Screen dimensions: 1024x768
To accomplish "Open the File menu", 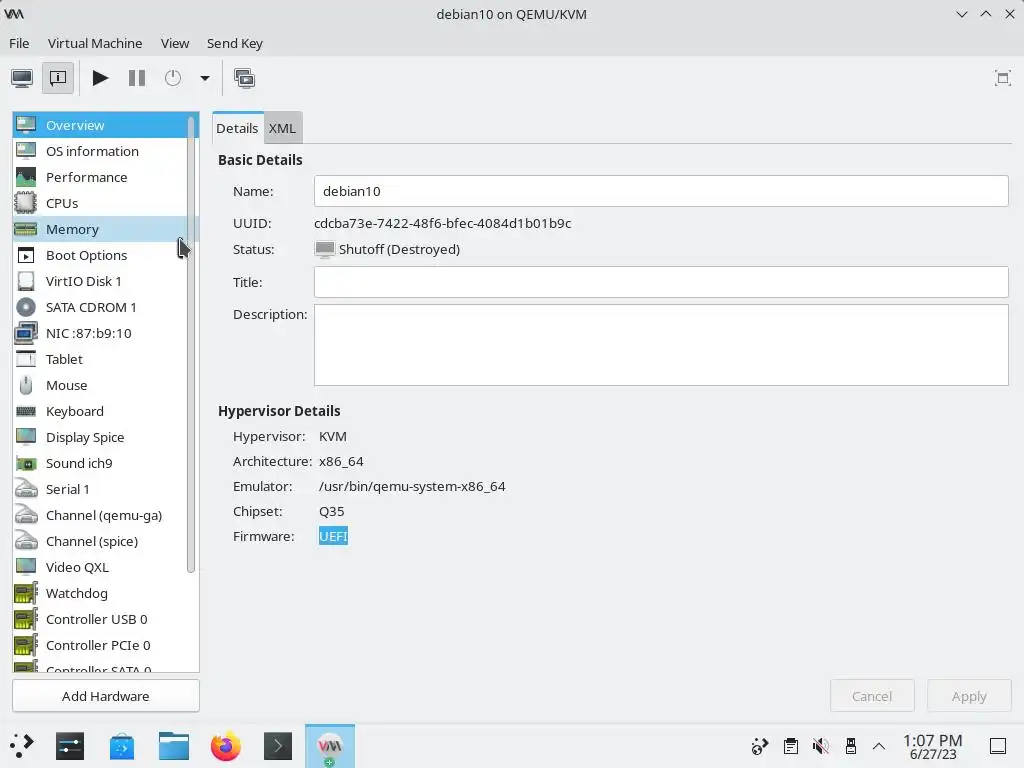I will click(19, 43).
